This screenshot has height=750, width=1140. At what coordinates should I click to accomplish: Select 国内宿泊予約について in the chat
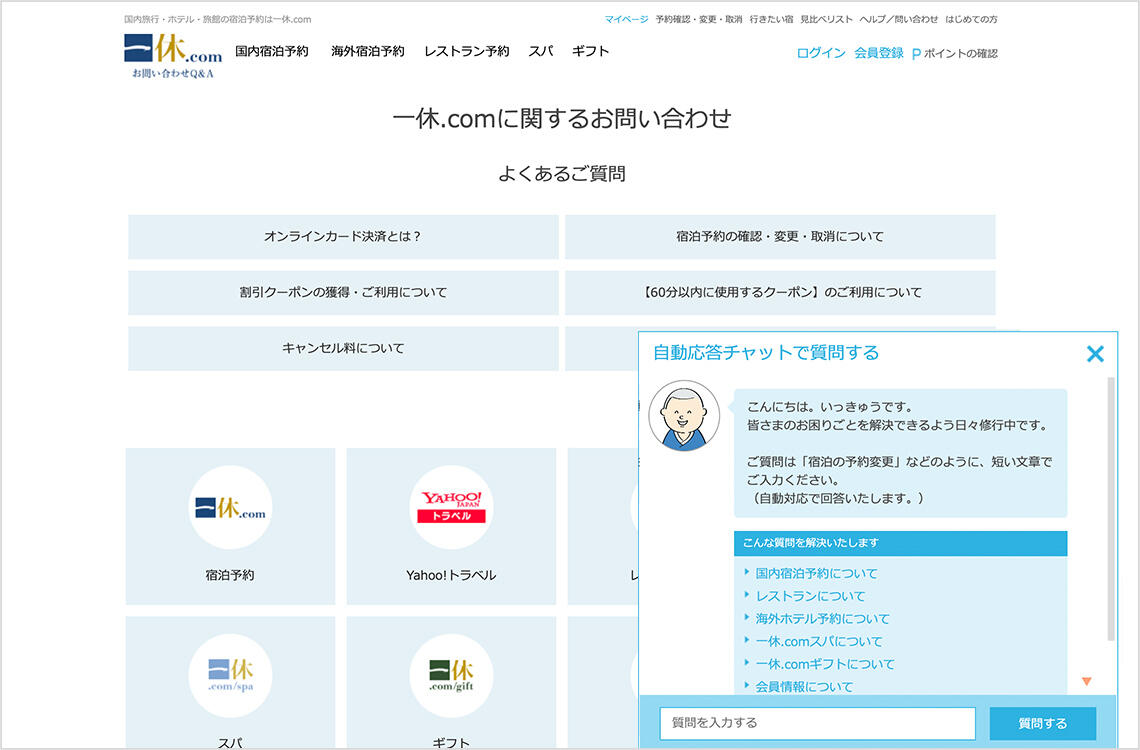pyautogui.click(x=816, y=573)
